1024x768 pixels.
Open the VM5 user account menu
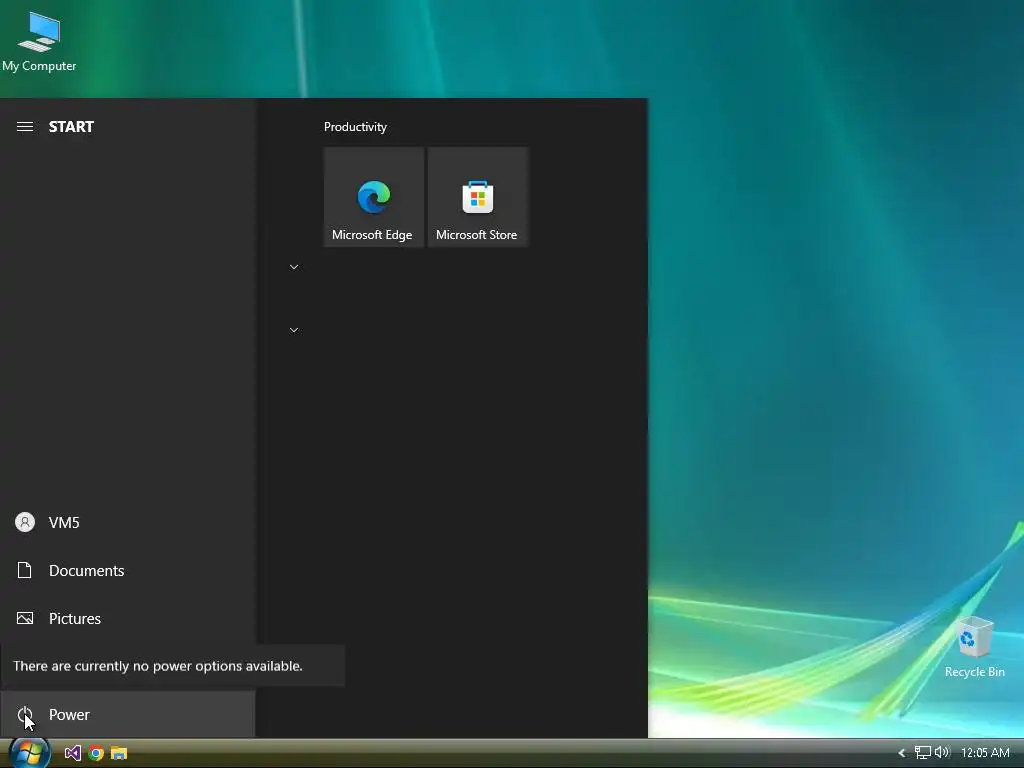[127, 522]
